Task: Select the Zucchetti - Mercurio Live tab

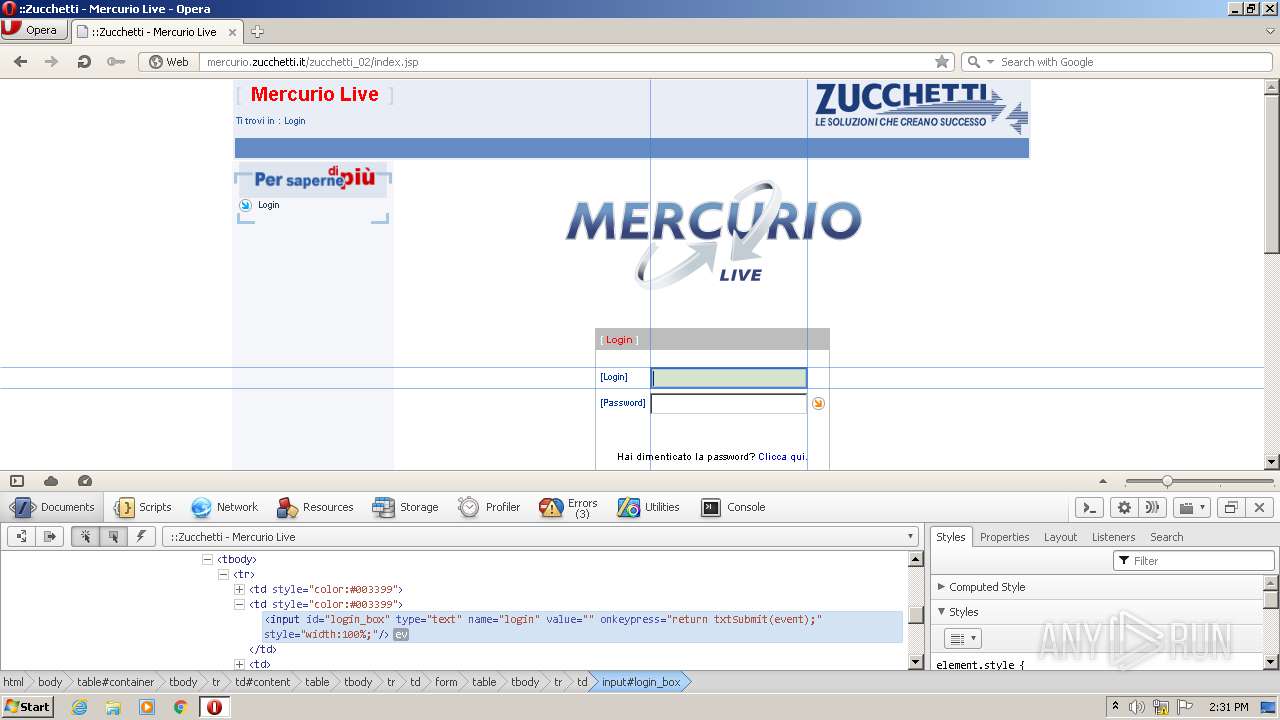Action: [157, 32]
